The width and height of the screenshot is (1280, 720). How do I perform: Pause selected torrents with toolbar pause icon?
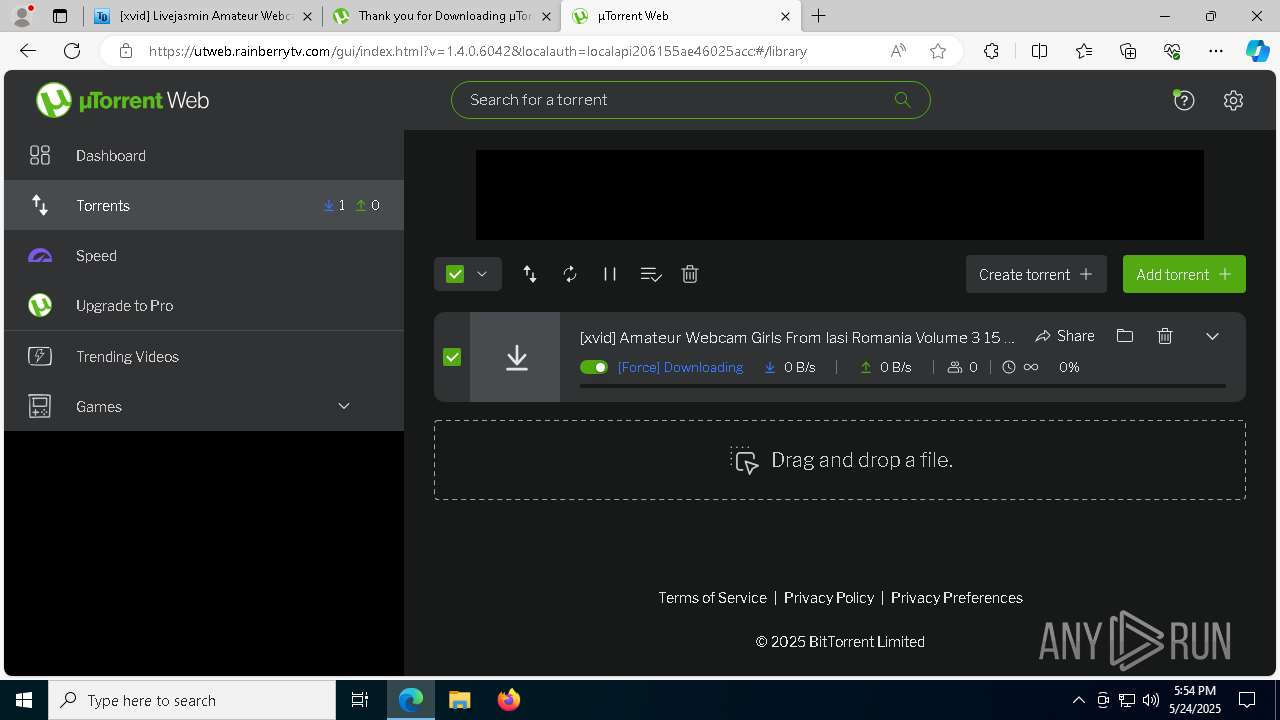click(x=610, y=274)
